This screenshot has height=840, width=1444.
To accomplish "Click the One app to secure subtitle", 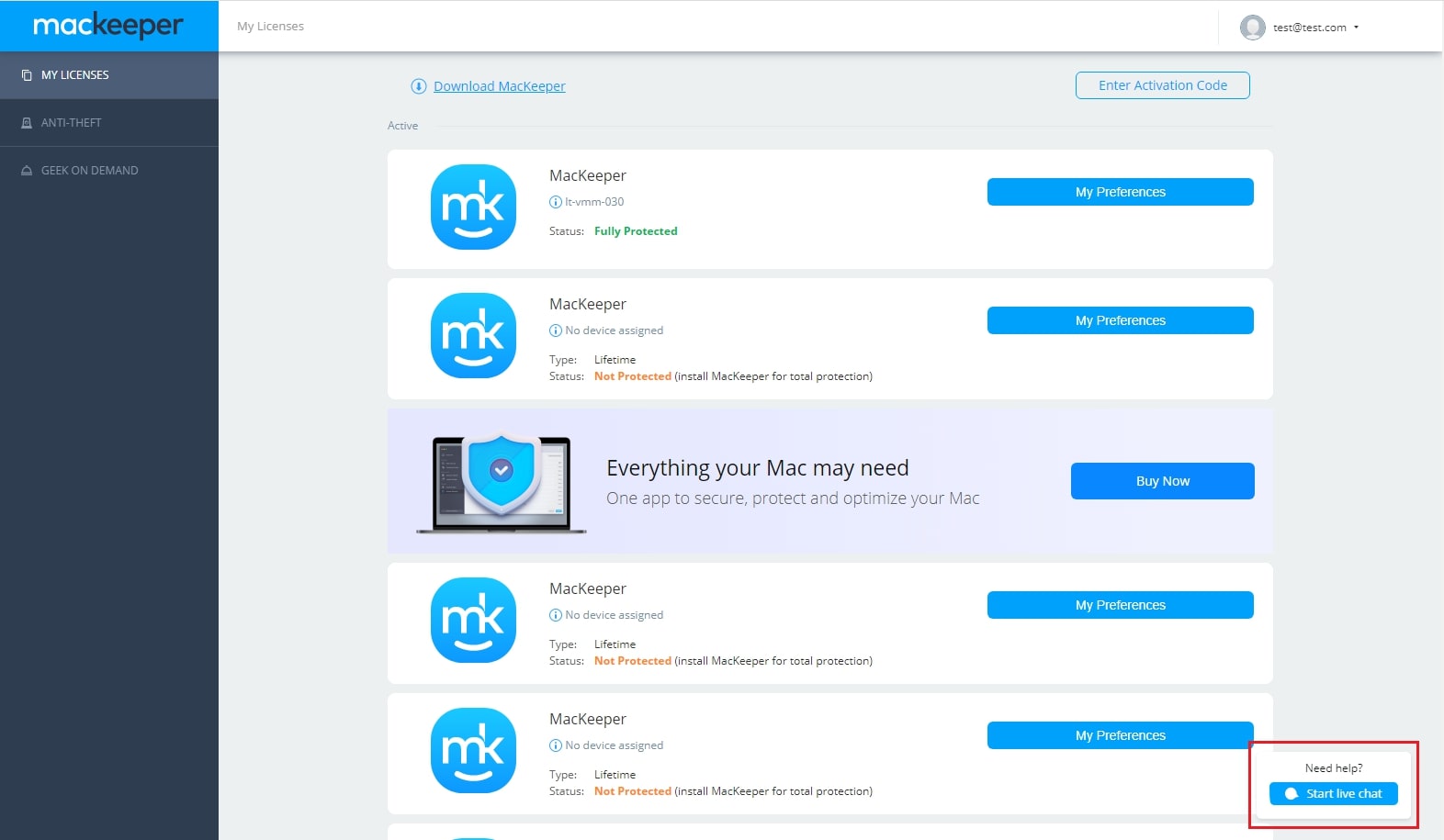I will click(793, 498).
